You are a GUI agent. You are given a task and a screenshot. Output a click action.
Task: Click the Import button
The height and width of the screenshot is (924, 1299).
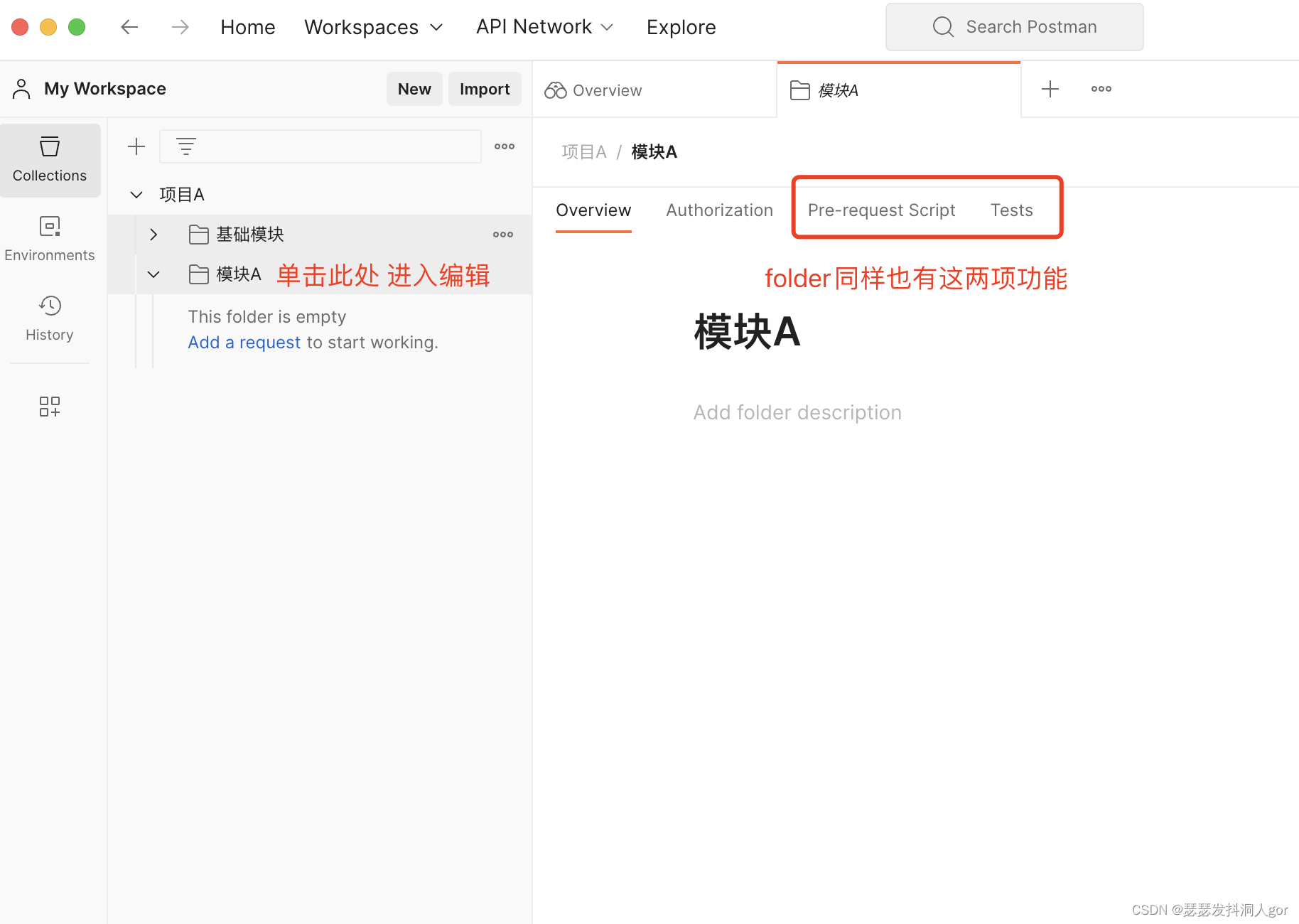click(485, 89)
